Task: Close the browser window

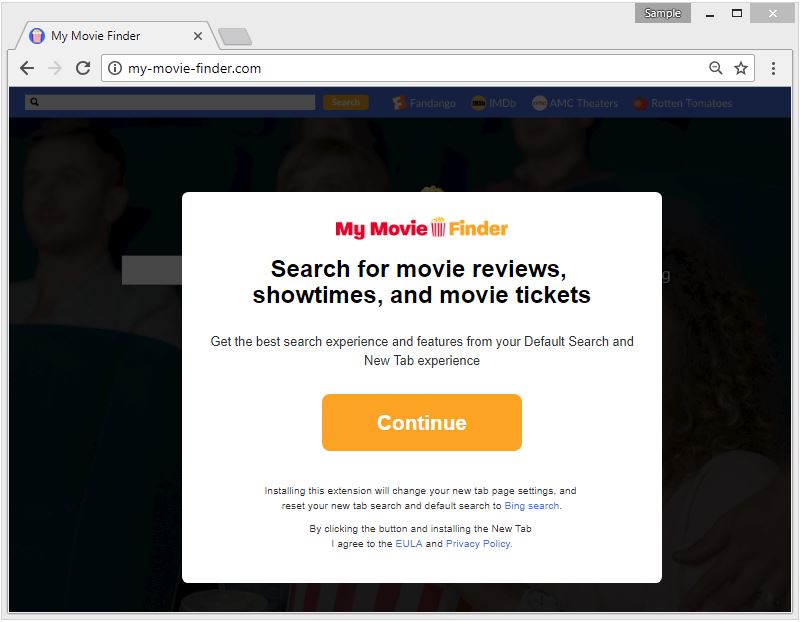Action: tap(772, 13)
